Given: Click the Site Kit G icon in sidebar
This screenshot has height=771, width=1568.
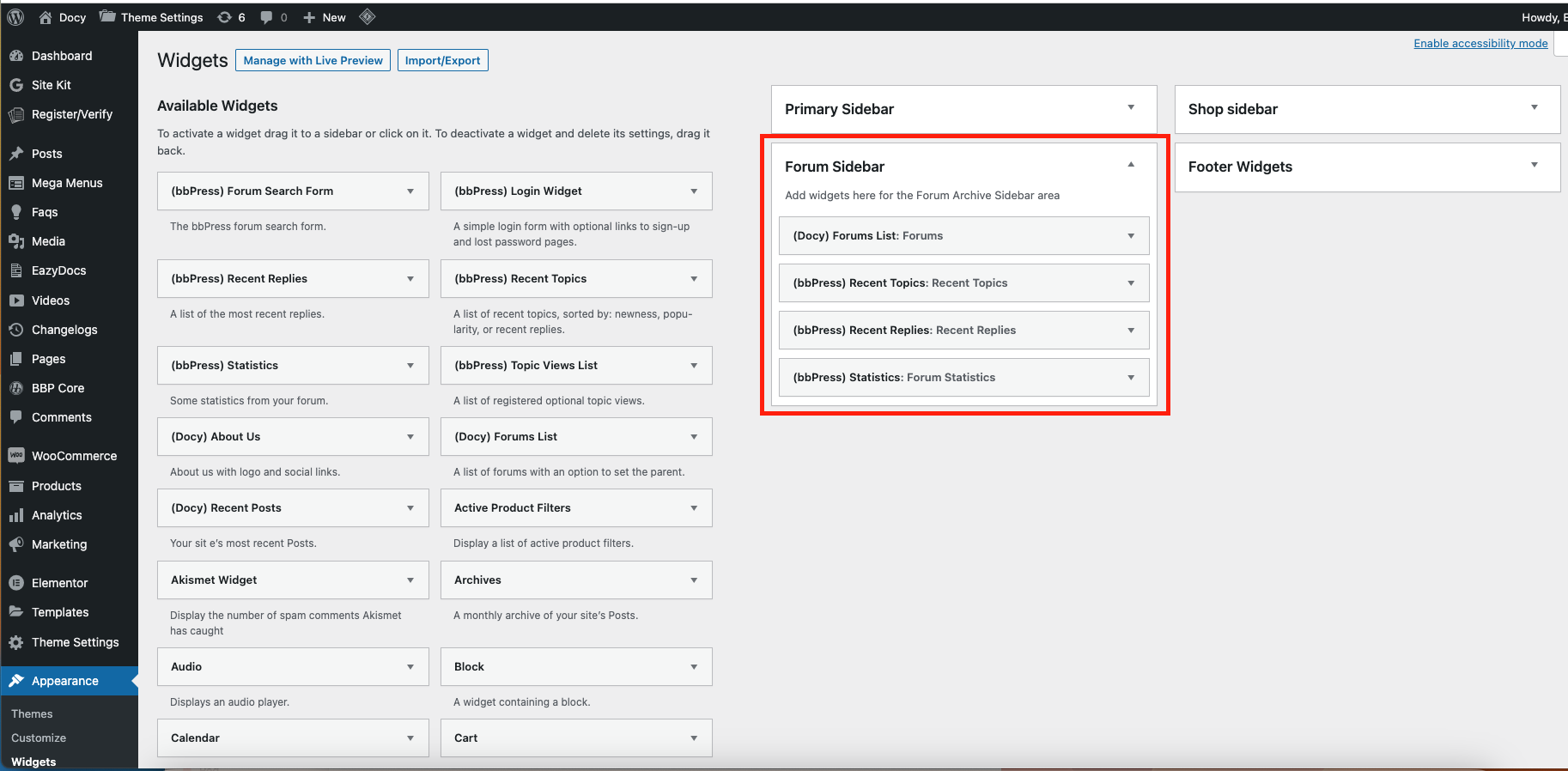Looking at the screenshot, I should [x=16, y=85].
